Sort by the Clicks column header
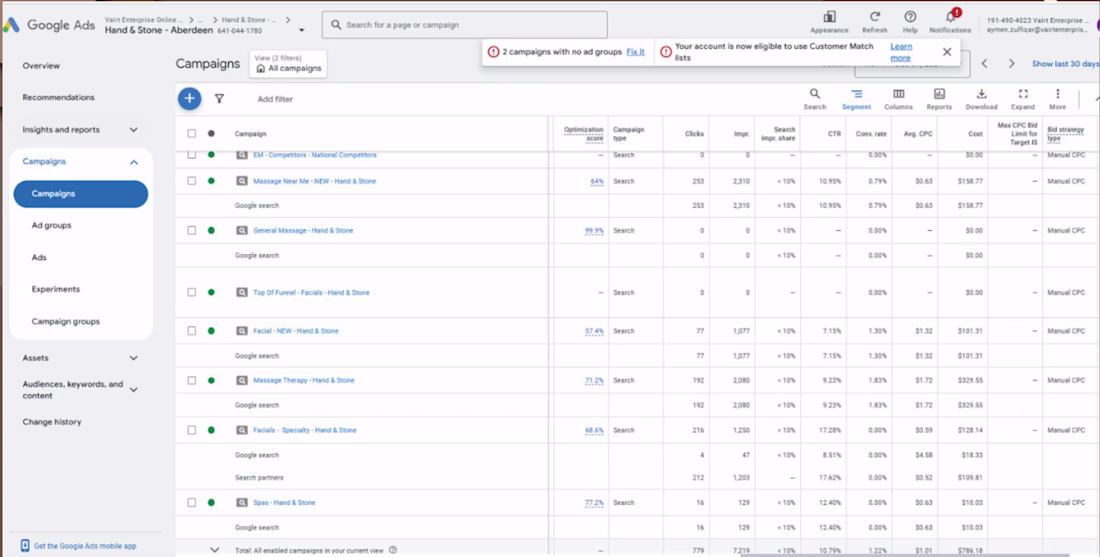 [695, 134]
